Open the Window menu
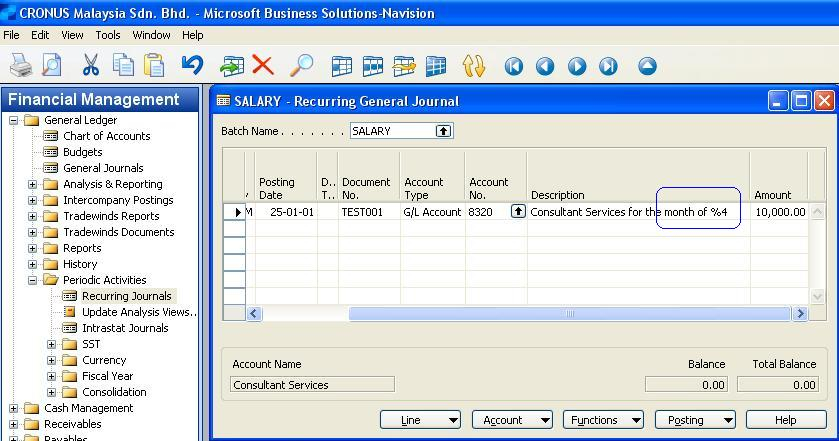Screen dimensions: 839x441 [151, 35]
